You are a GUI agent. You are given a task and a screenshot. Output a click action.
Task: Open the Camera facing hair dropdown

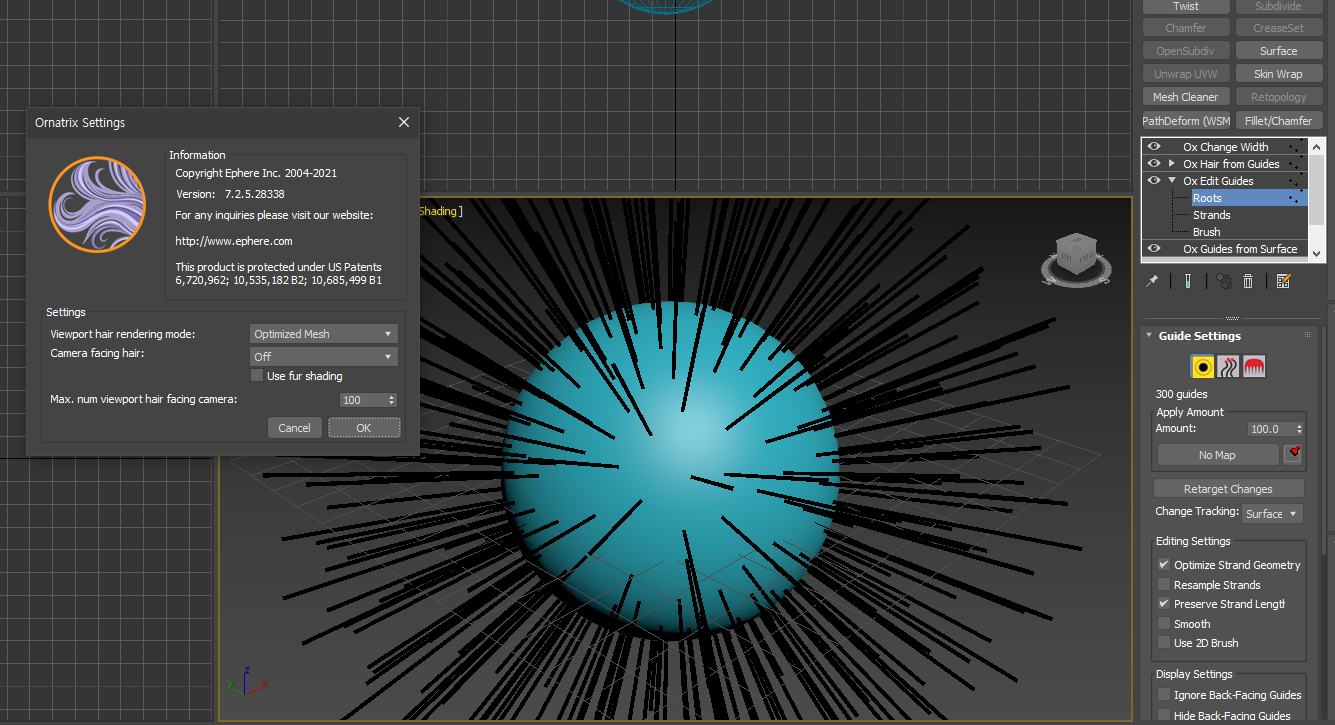point(323,357)
